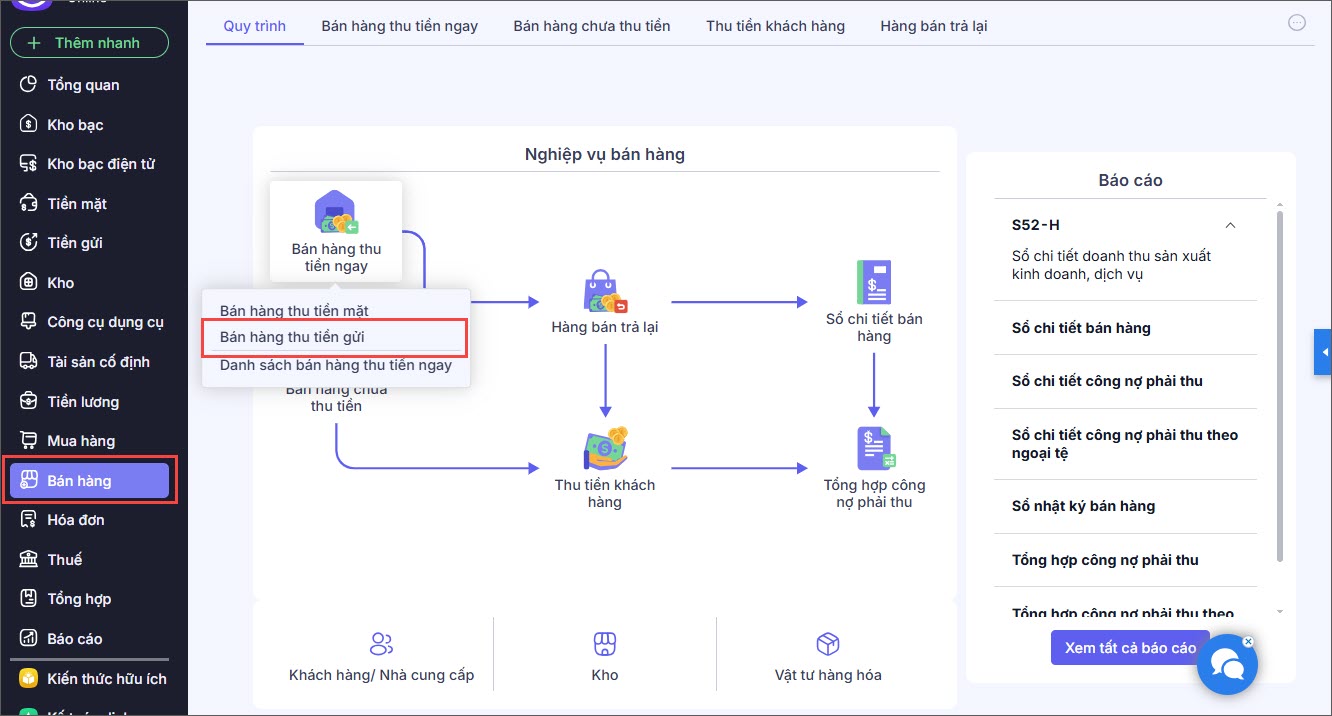Switch to the Thu tiền khách hàng tab
This screenshot has height=716, width=1332.
point(775,26)
